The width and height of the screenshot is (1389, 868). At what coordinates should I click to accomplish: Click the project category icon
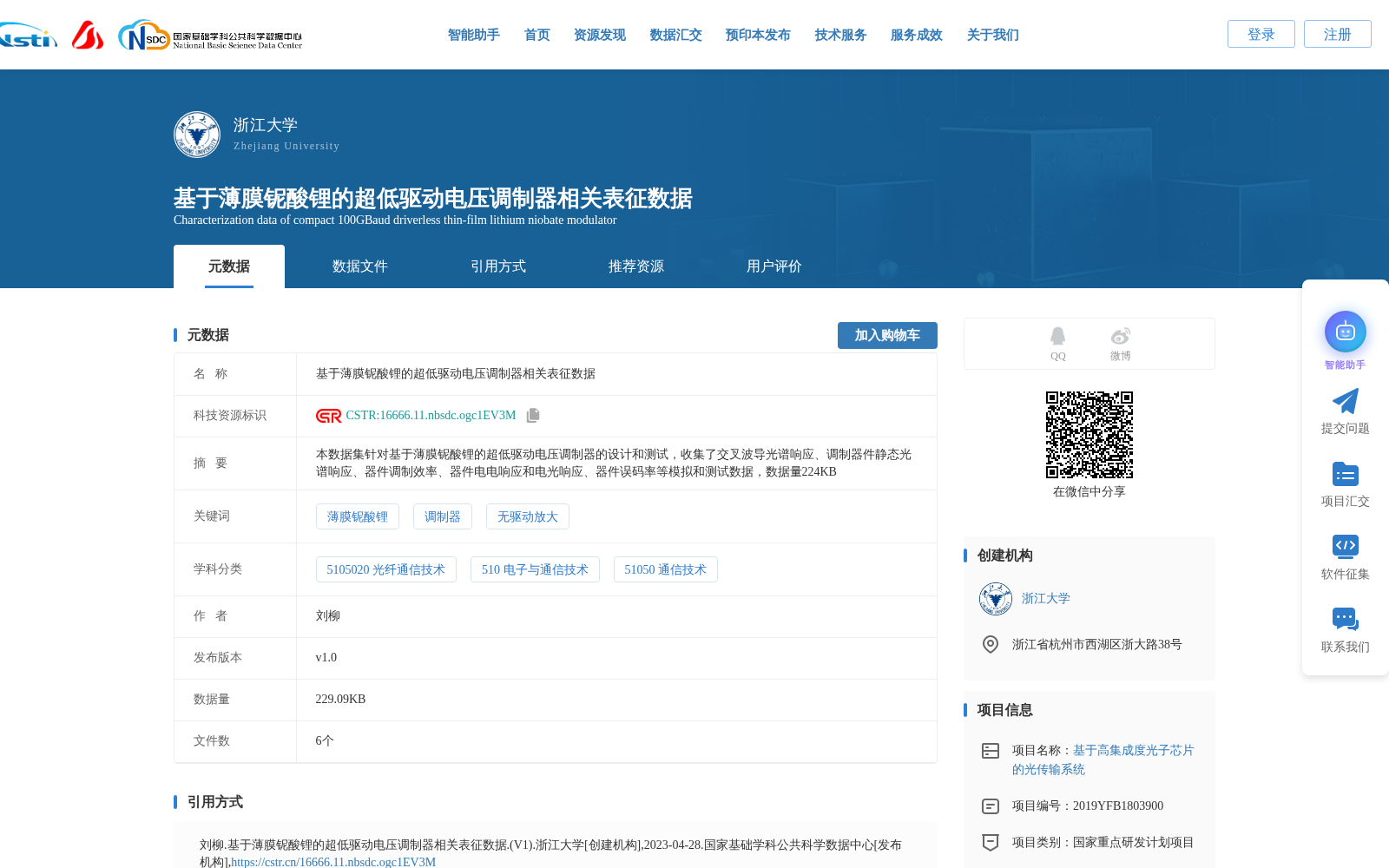tap(991, 842)
